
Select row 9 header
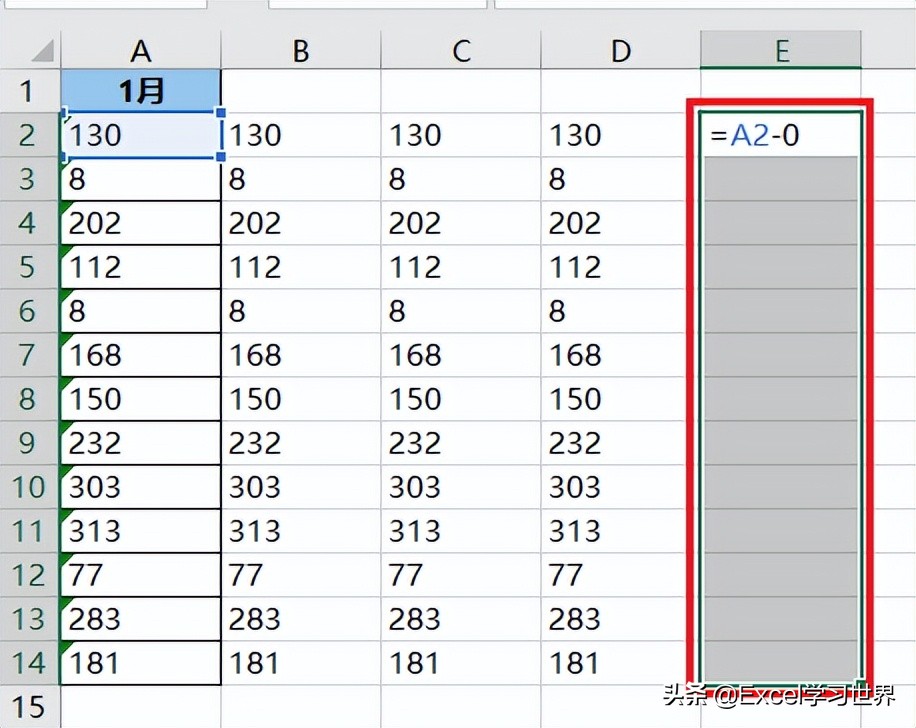click(30, 443)
